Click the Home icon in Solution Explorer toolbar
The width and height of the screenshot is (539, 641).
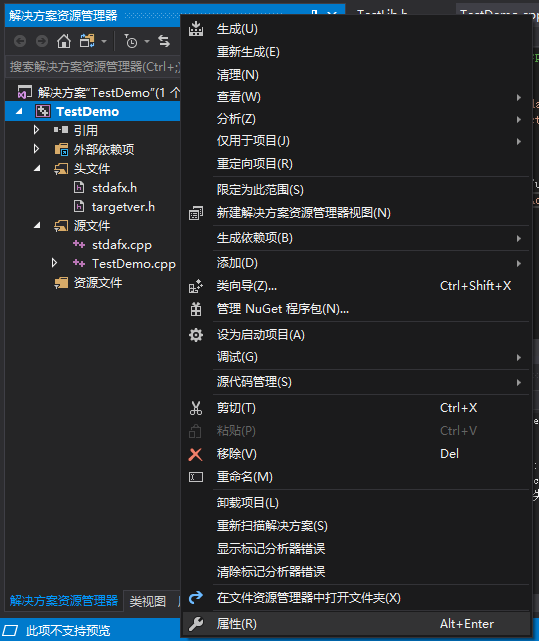(x=64, y=41)
